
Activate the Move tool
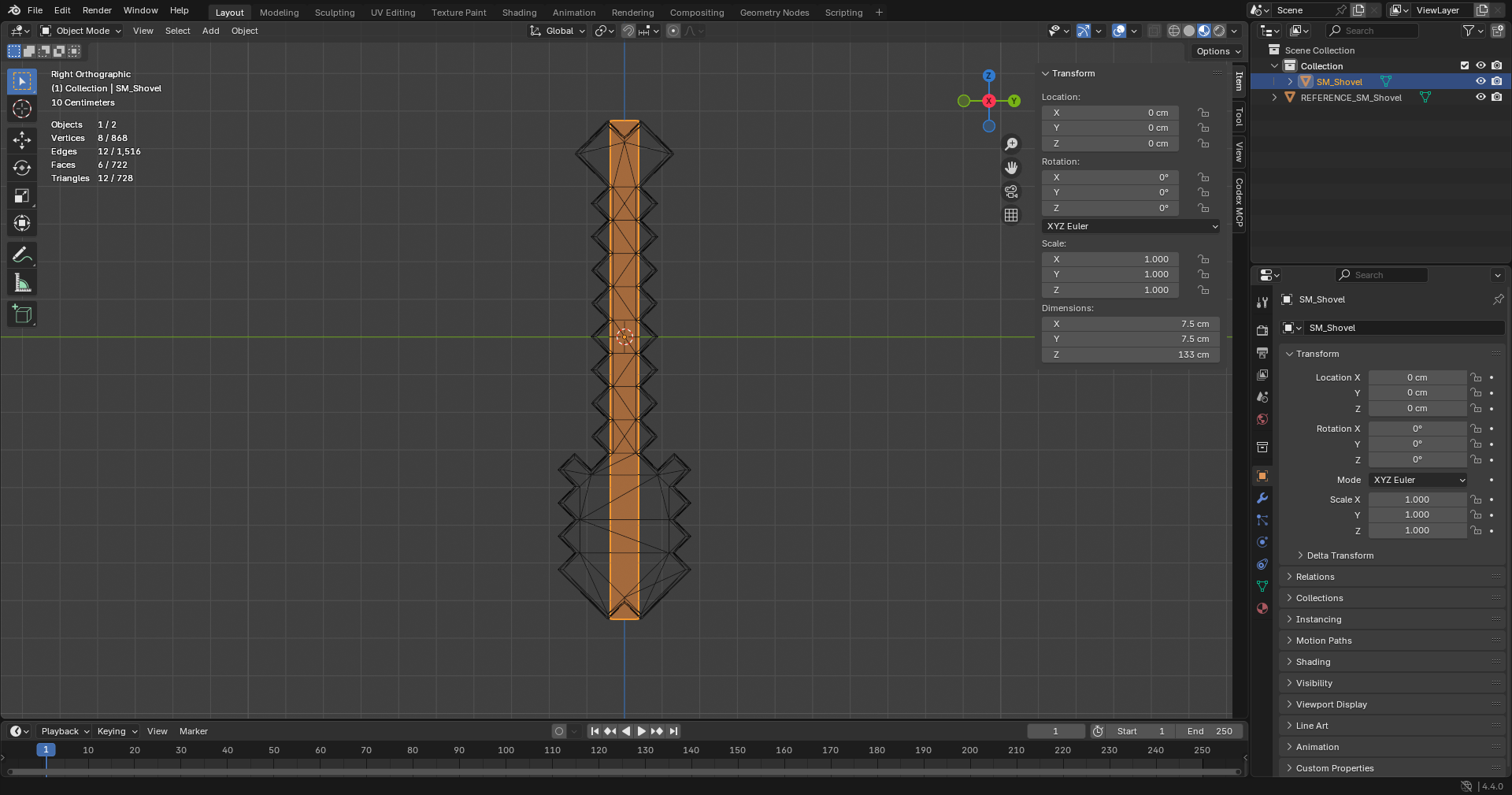22,140
